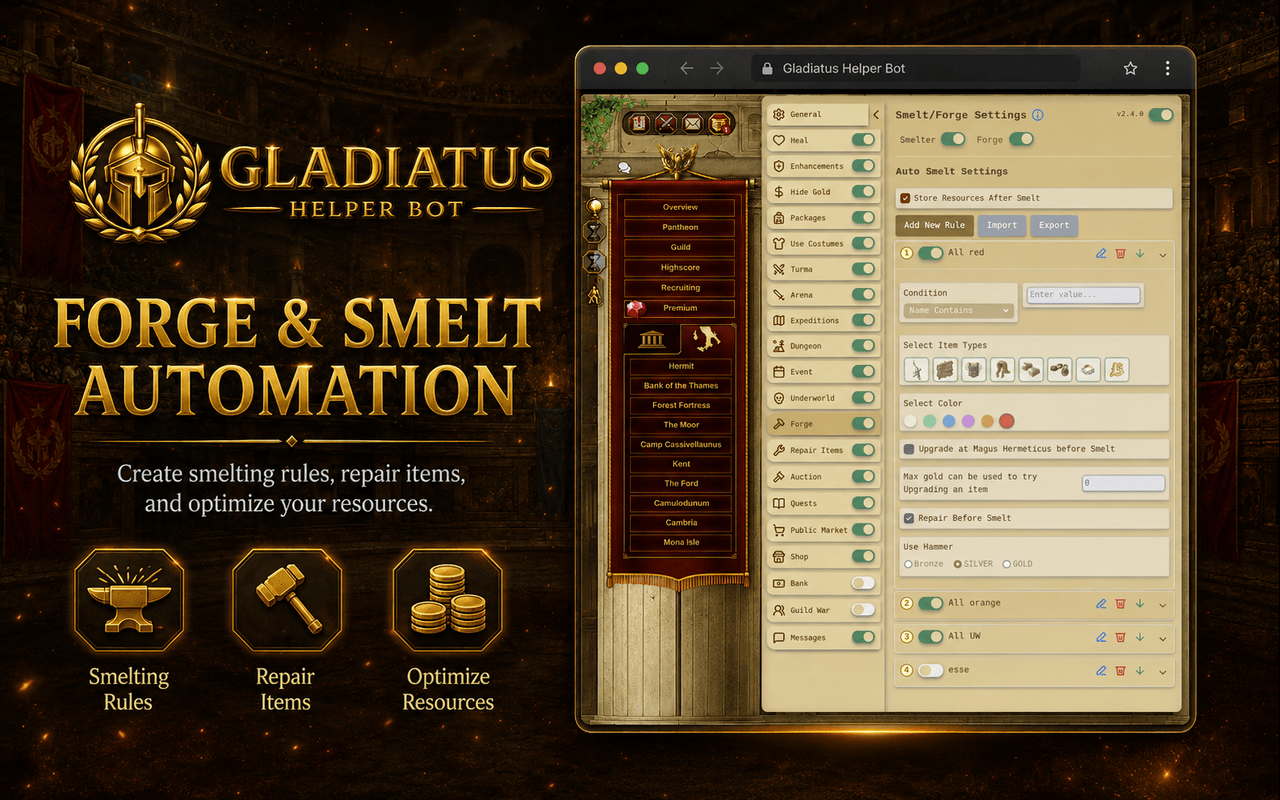The height and width of the screenshot is (800, 1280).
Task: Enable the 'esse' rule toggle
Action: [931, 671]
